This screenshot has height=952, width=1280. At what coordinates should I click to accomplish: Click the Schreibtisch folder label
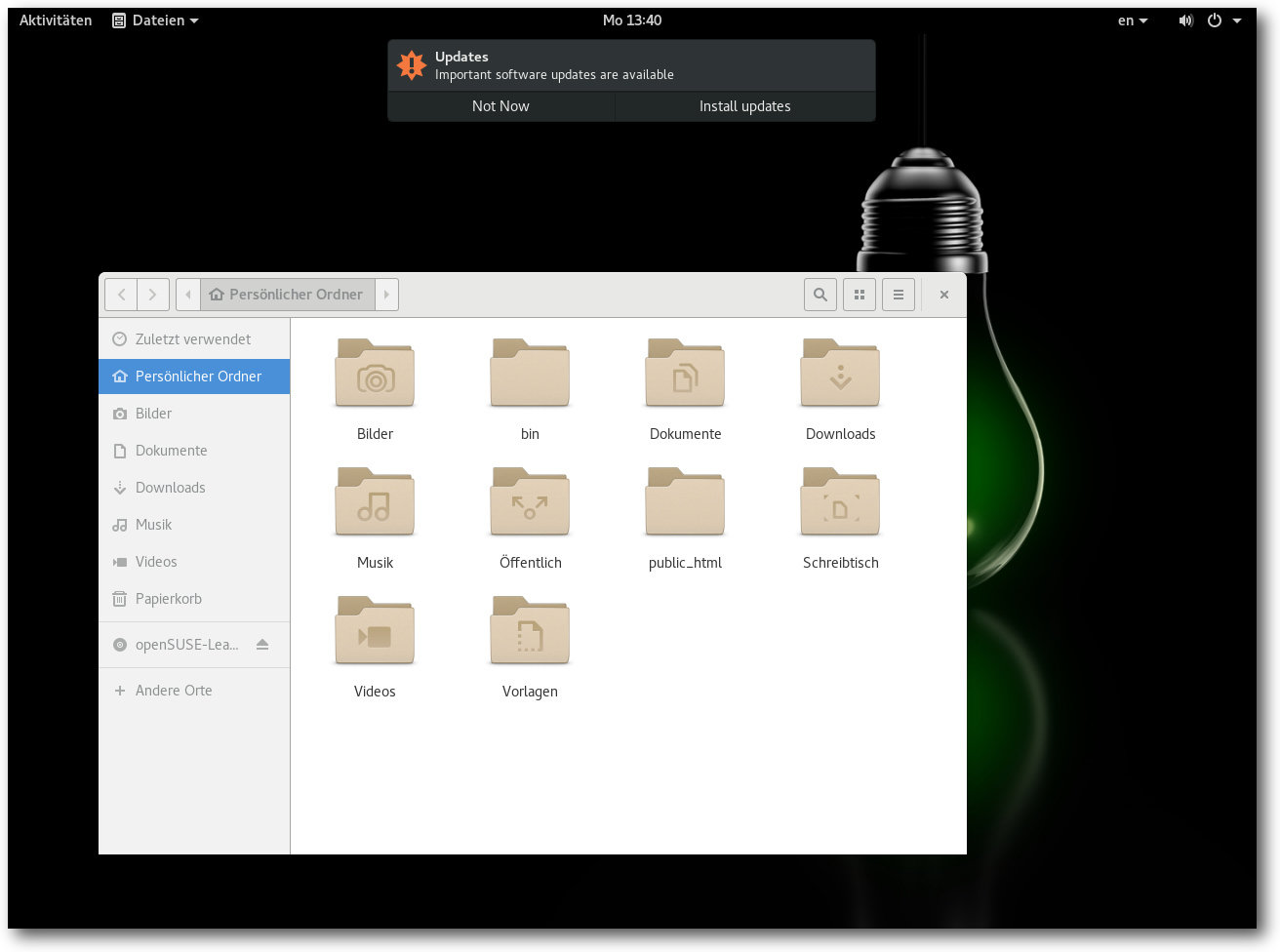click(x=841, y=563)
